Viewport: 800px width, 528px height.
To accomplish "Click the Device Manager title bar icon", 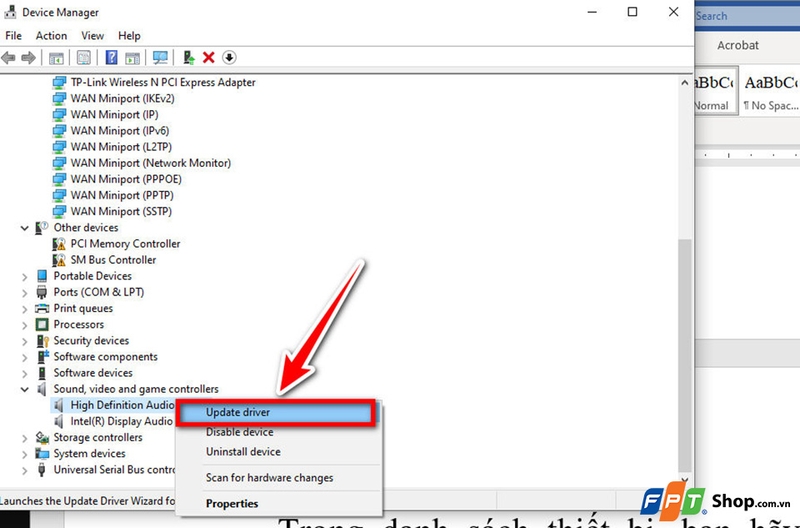I will [x=10, y=11].
